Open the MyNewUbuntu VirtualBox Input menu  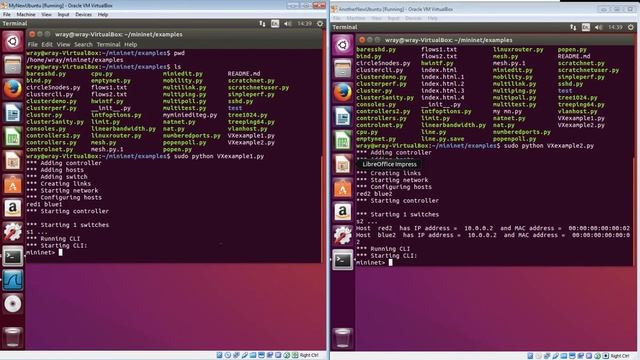(x=63, y=14)
